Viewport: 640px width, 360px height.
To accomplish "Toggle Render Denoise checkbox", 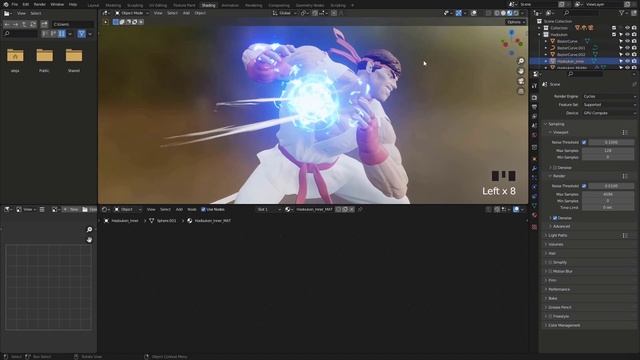I will pos(555,218).
